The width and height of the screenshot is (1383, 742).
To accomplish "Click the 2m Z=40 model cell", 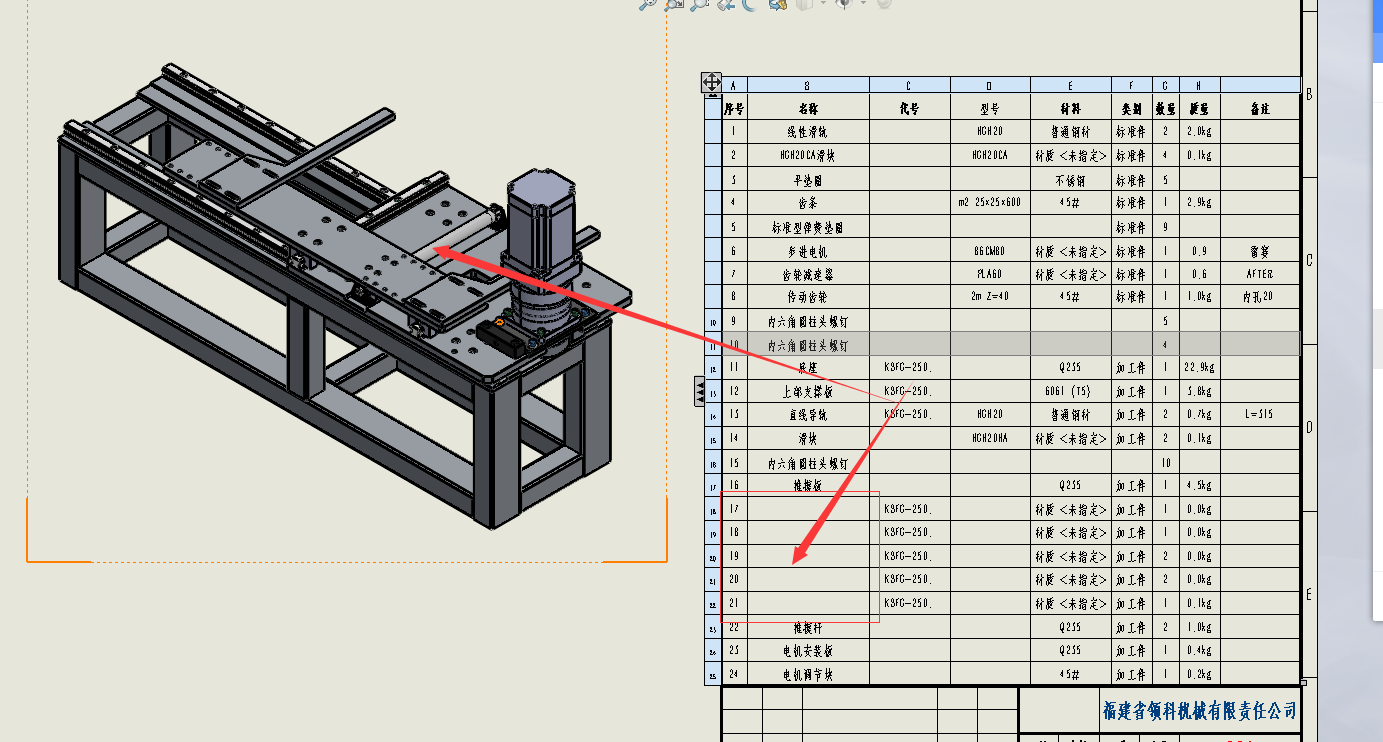I will (991, 298).
